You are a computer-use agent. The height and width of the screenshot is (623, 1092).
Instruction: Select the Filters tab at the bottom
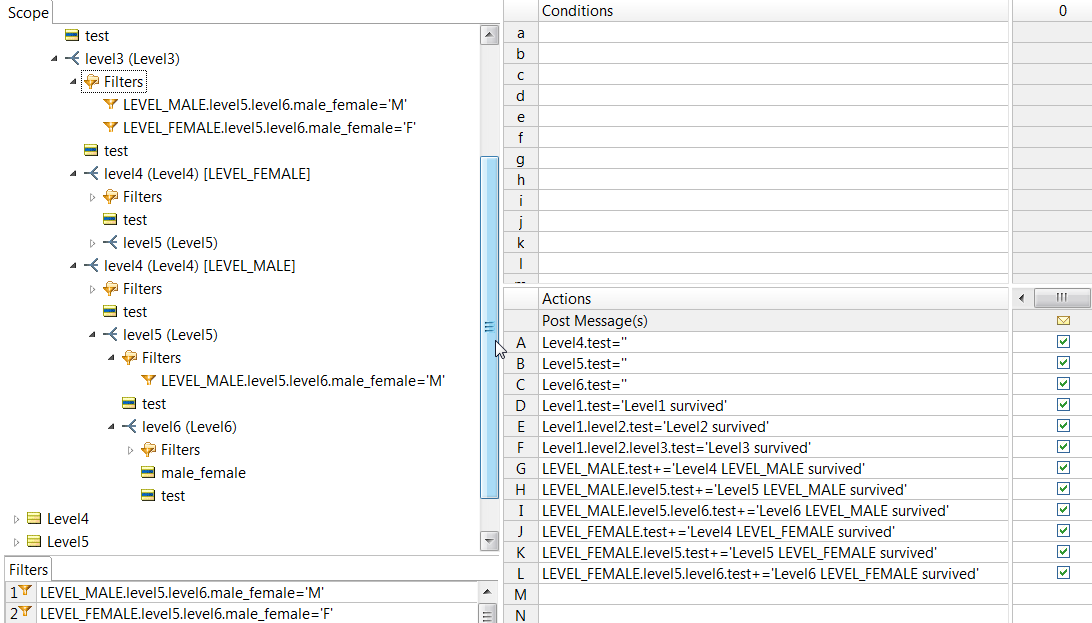coord(29,569)
